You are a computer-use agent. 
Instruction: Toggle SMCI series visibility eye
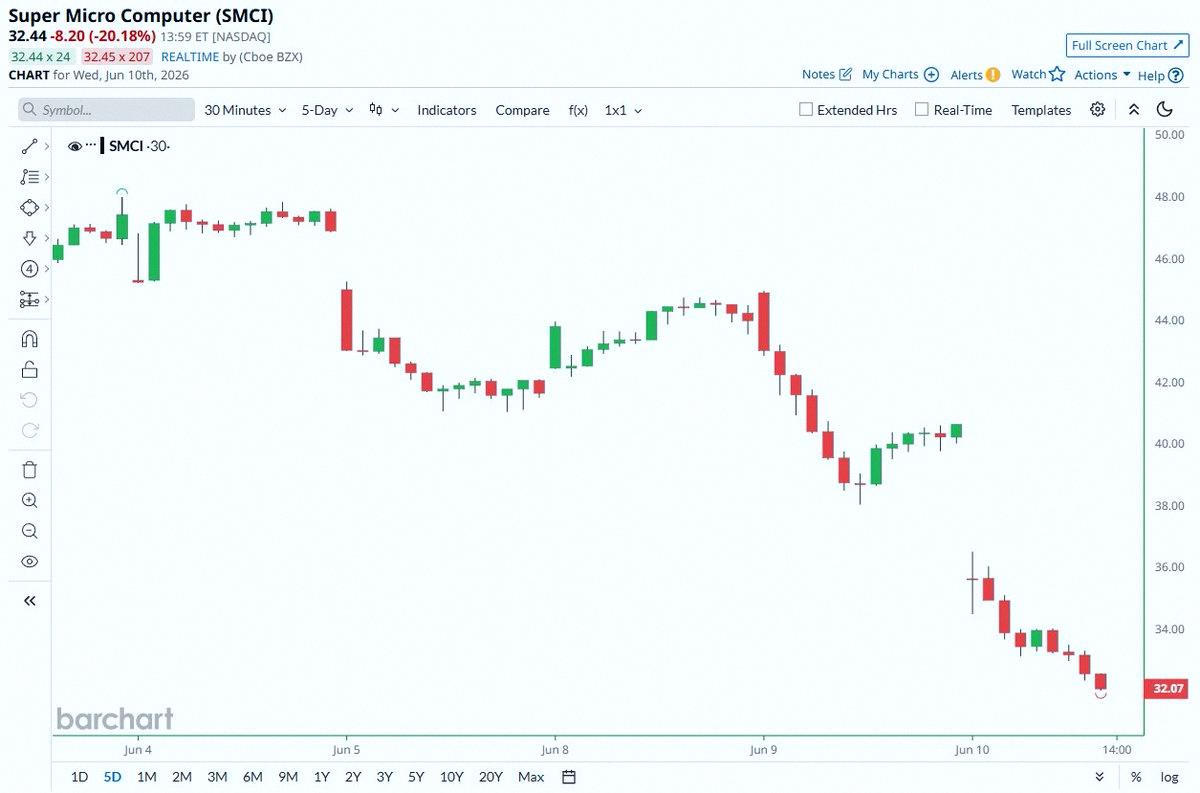coord(74,146)
